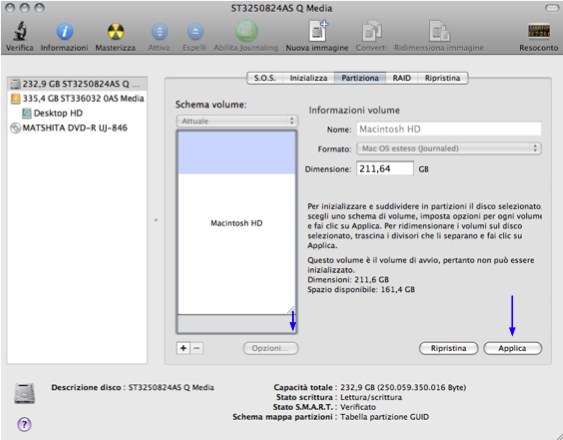The height and width of the screenshot is (440, 563).
Task: Click the Attiva mount toolbar icon
Action: (159, 32)
